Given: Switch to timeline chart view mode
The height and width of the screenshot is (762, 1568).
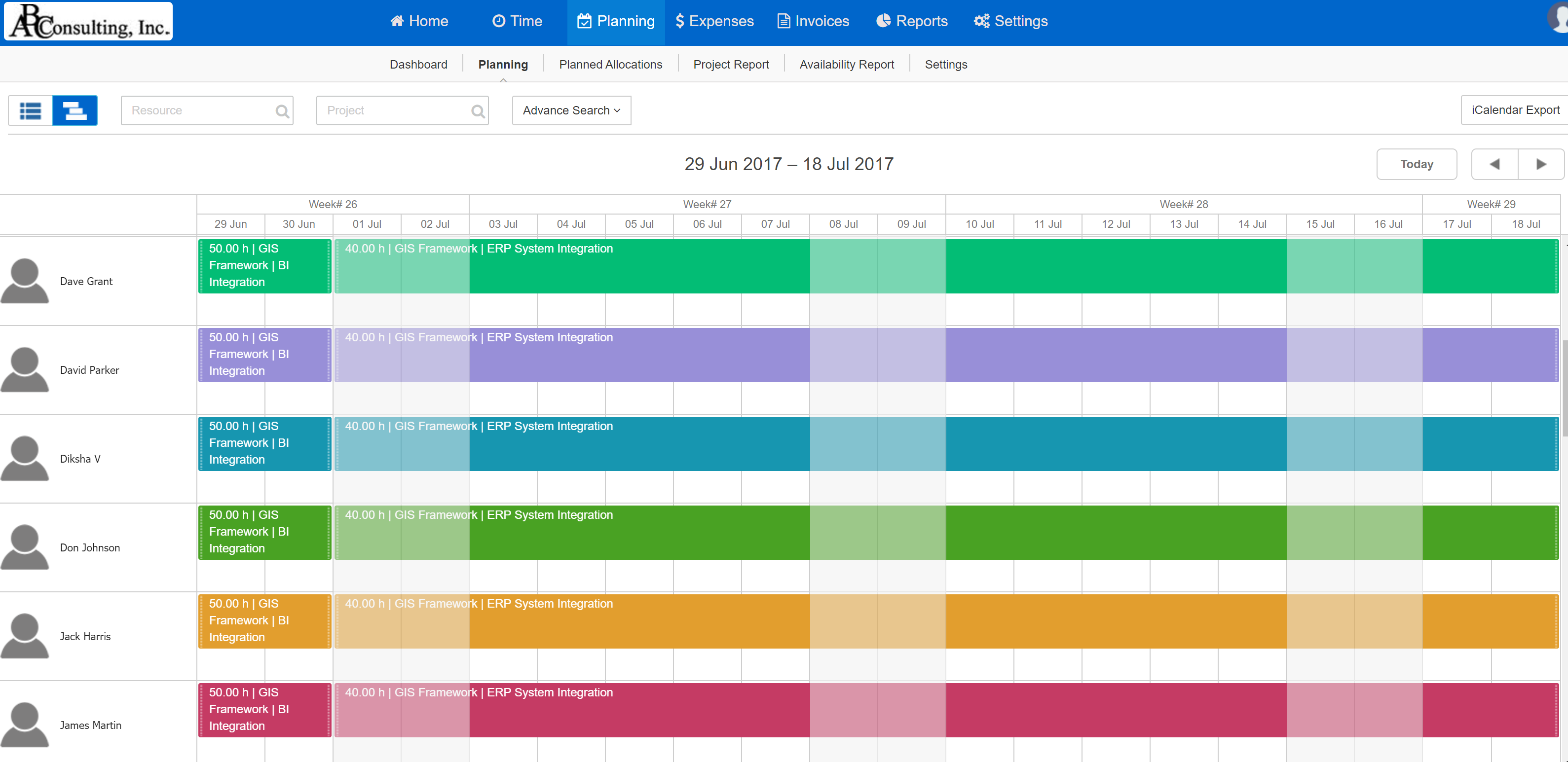Looking at the screenshot, I should pos(75,110).
